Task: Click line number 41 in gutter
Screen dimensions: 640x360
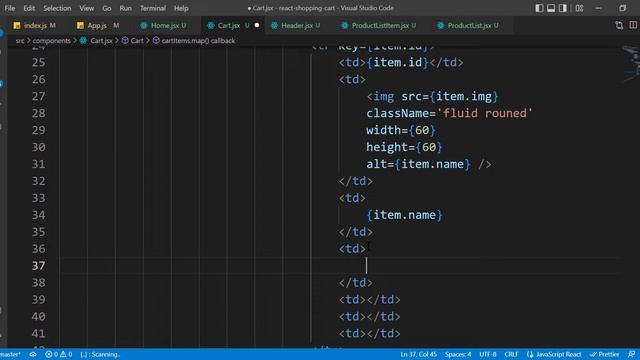Action: pyautogui.click(x=38, y=333)
